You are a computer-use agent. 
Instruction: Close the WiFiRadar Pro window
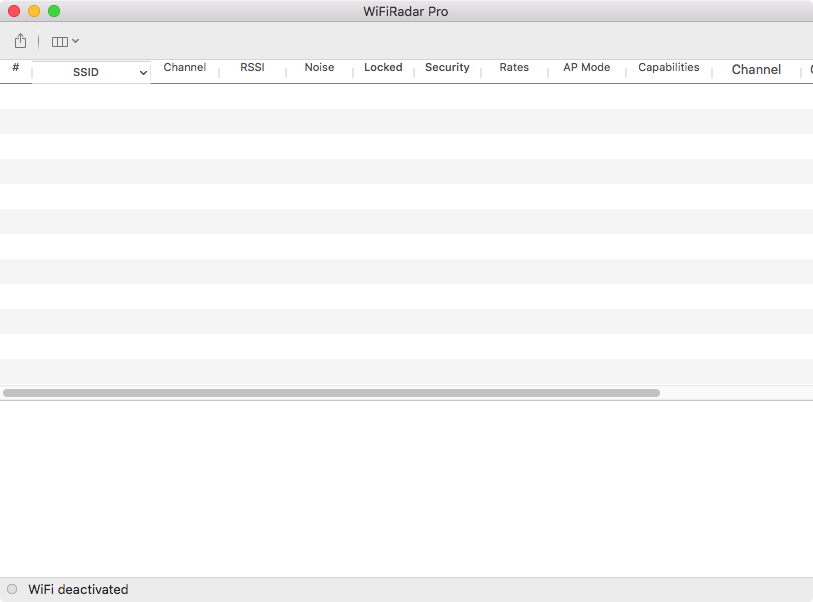[14, 11]
